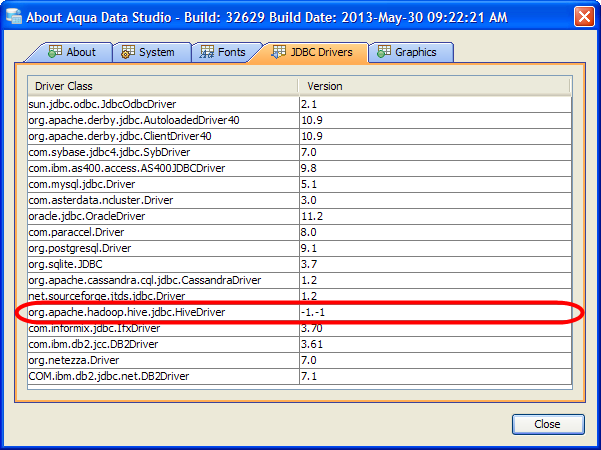Click the Oracle driver version 11.2 cell
This screenshot has height=450, width=601.
click(435, 216)
